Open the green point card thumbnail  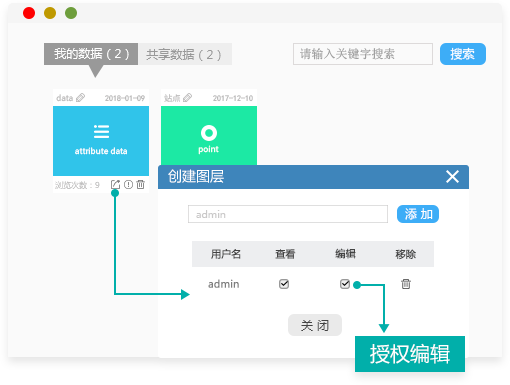tap(209, 136)
